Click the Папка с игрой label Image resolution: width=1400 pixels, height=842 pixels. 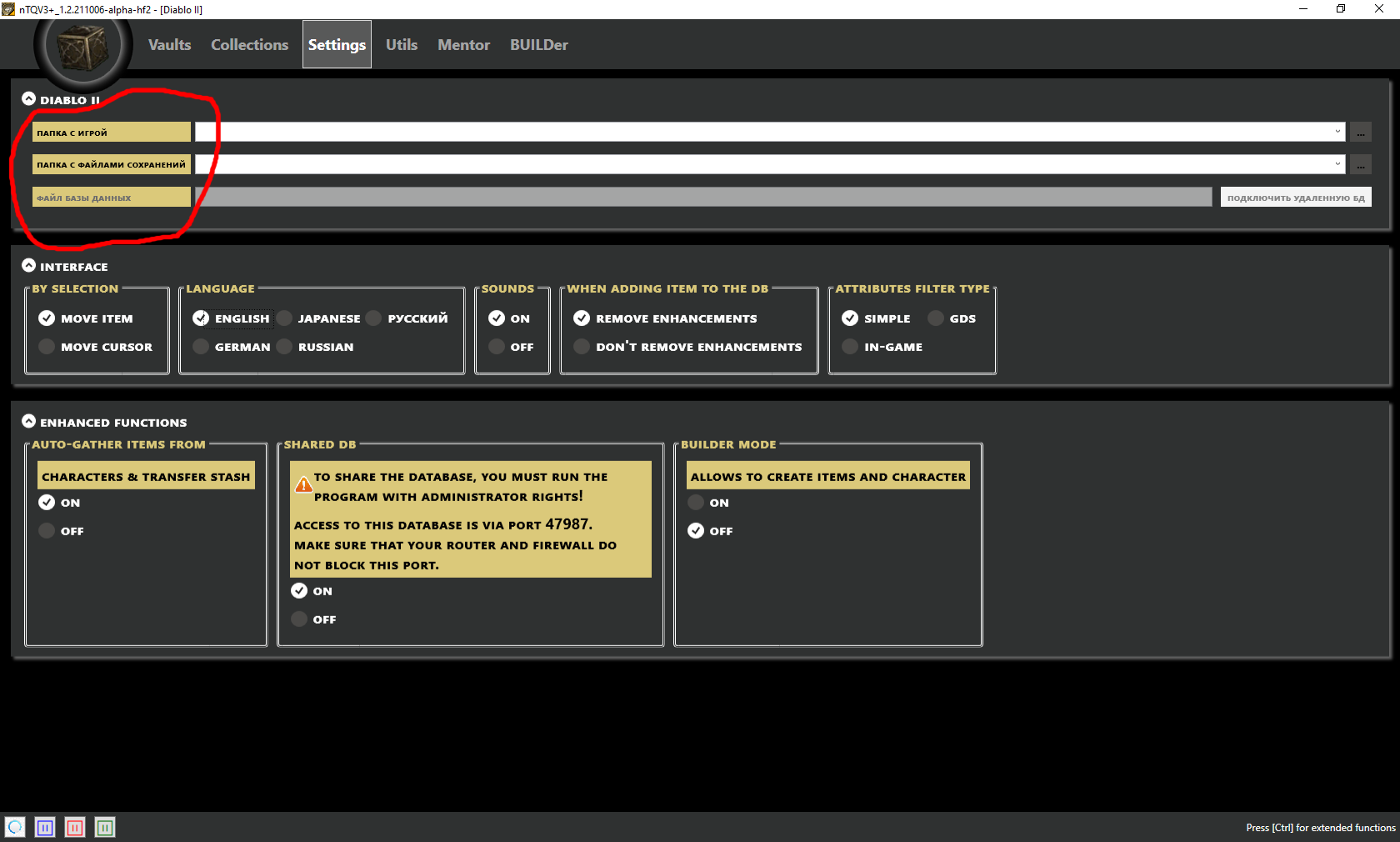pyautogui.click(x=112, y=133)
